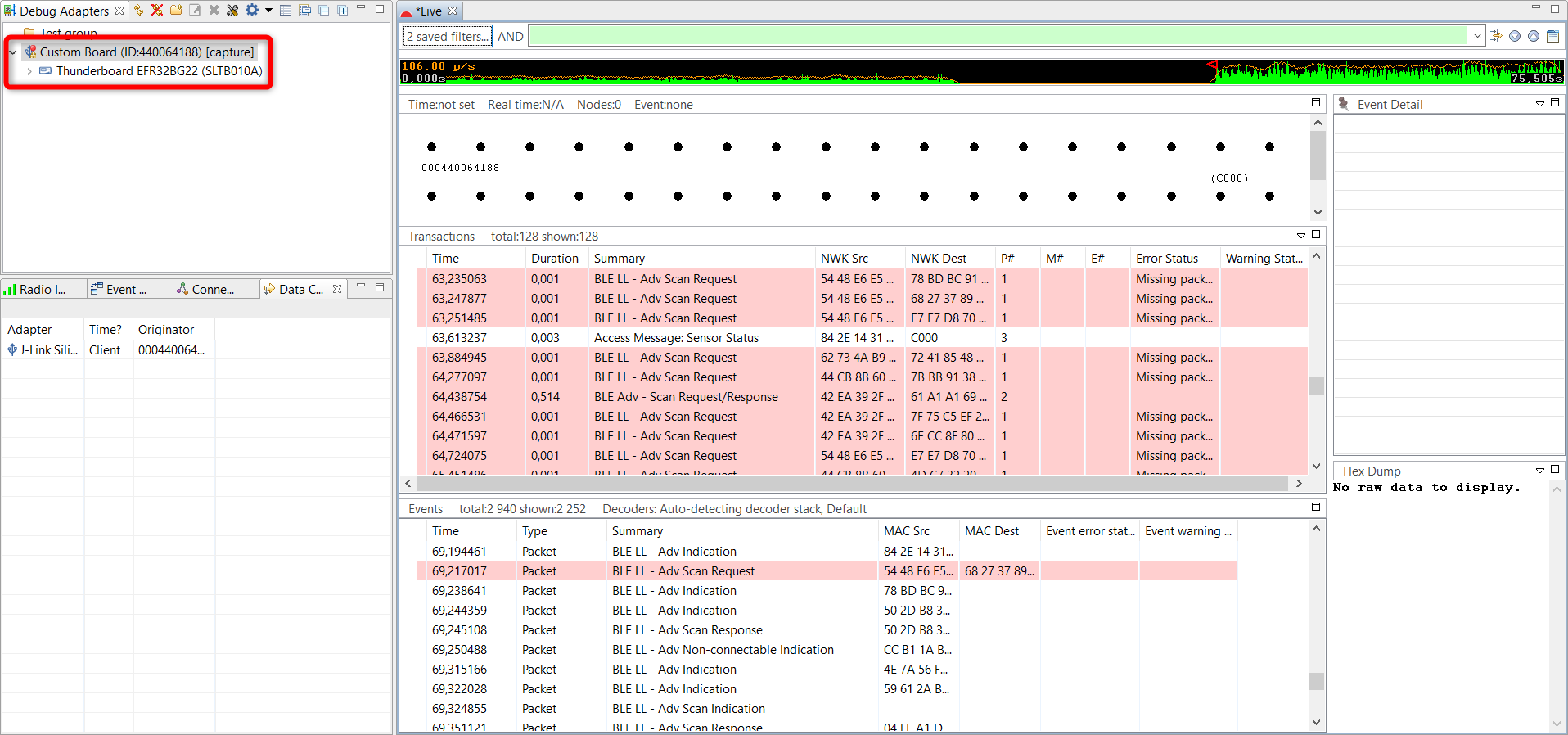
Task: Switch to the Radio I... tab
Action: 43,289
